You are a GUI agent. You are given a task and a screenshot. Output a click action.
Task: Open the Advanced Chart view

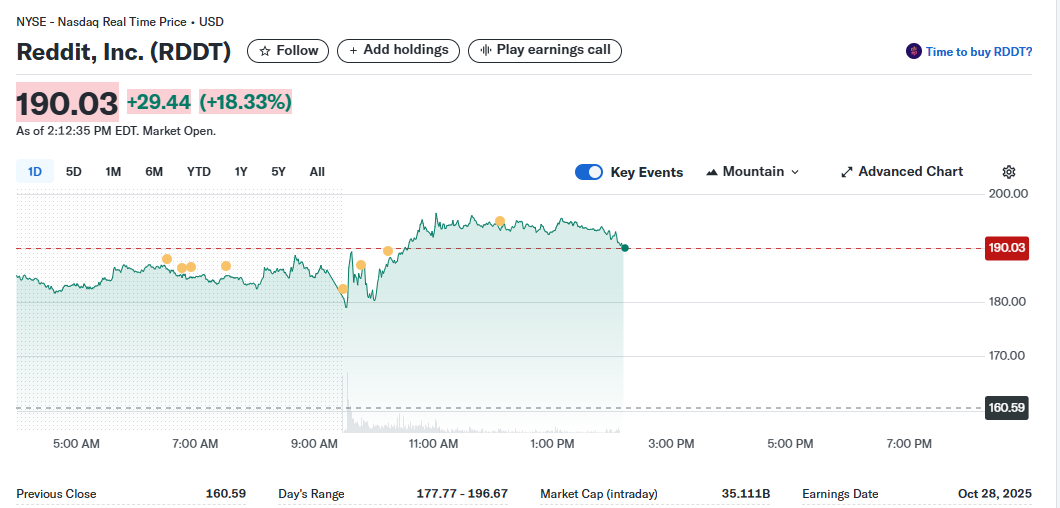pos(902,172)
